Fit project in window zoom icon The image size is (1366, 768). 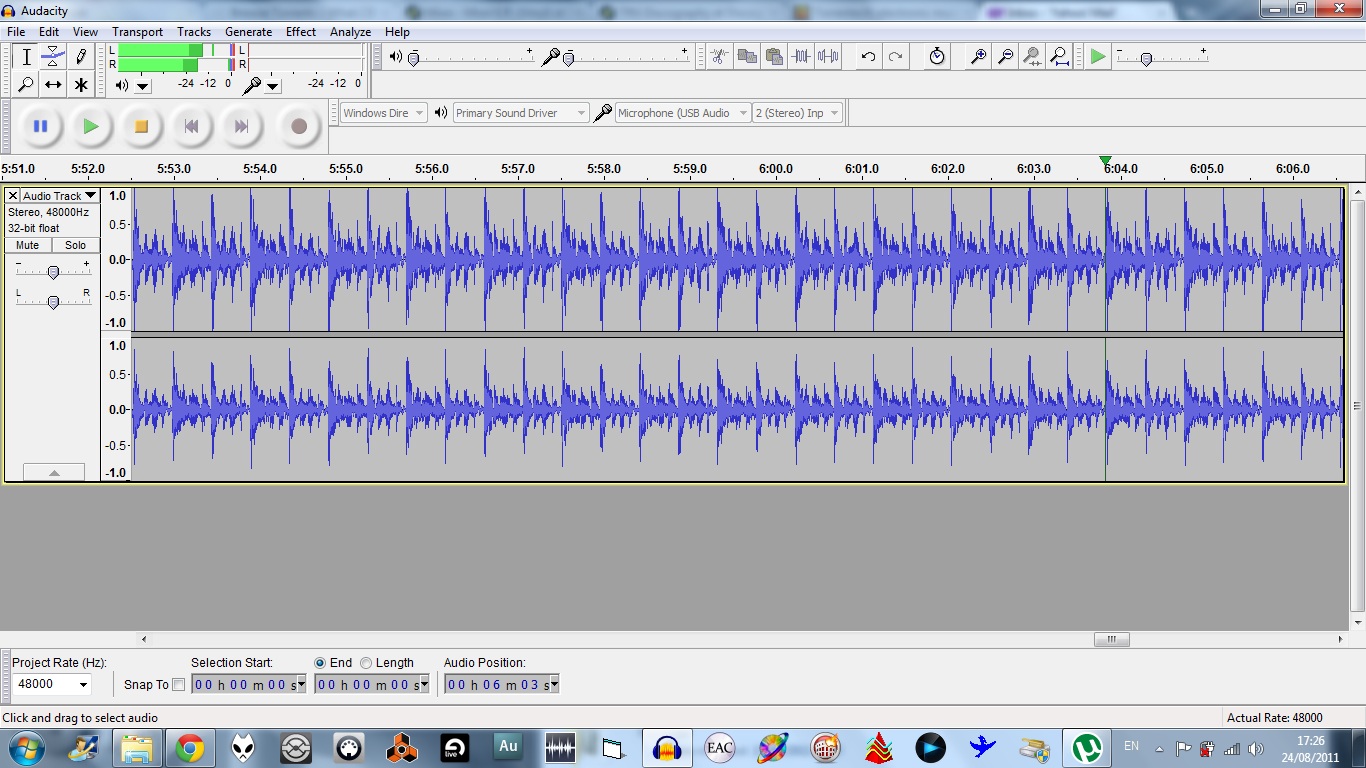(x=1060, y=56)
